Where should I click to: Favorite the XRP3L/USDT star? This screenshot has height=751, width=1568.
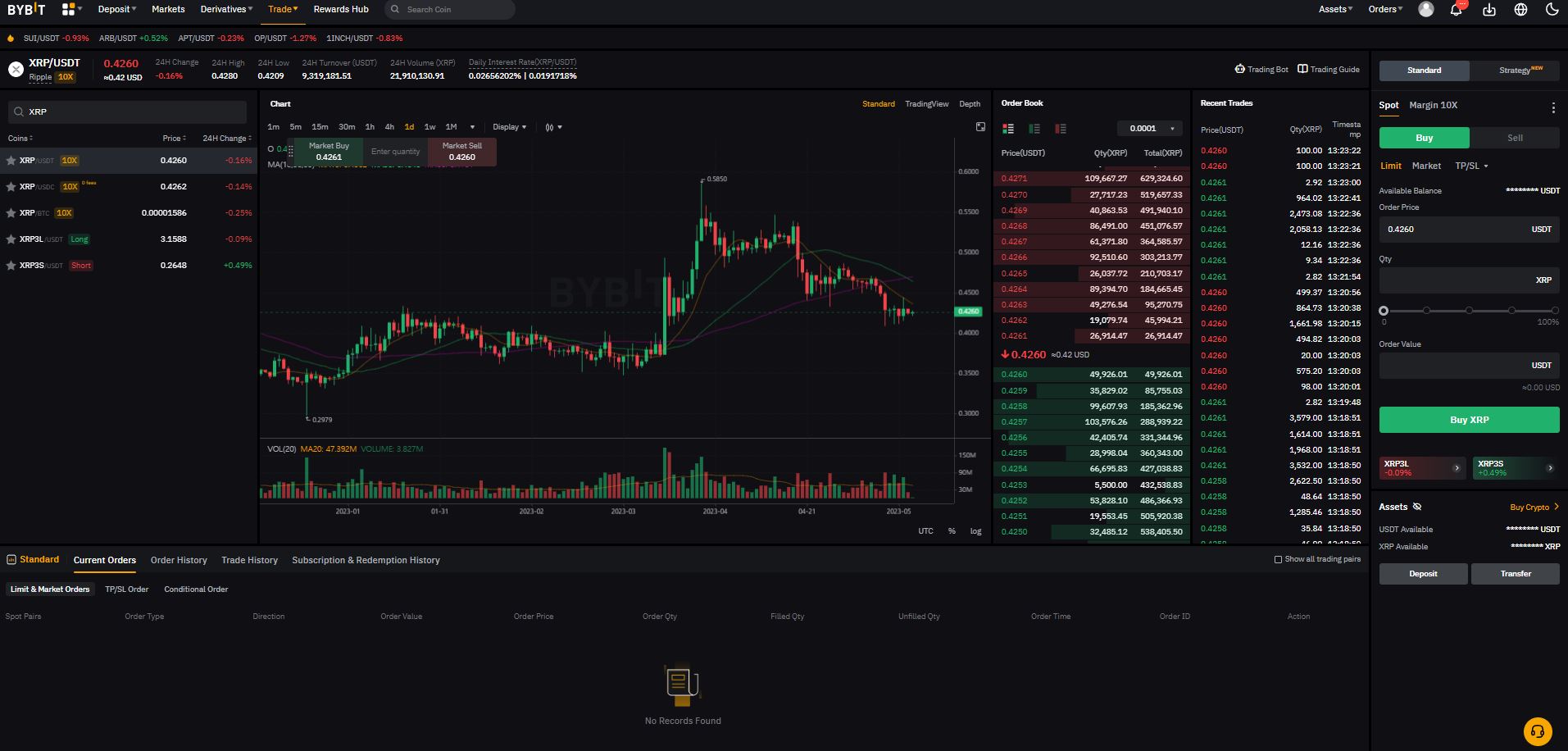(11, 239)
